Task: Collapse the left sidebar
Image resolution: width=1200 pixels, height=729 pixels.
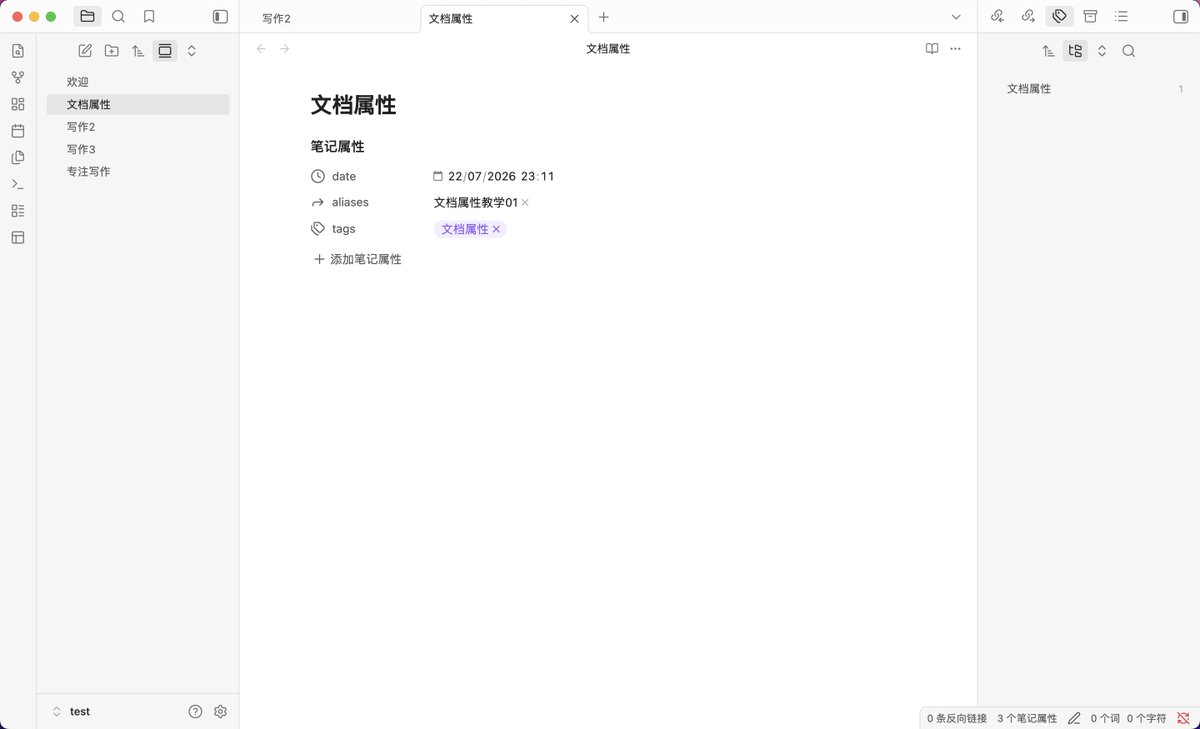Action: coord(220,17)
